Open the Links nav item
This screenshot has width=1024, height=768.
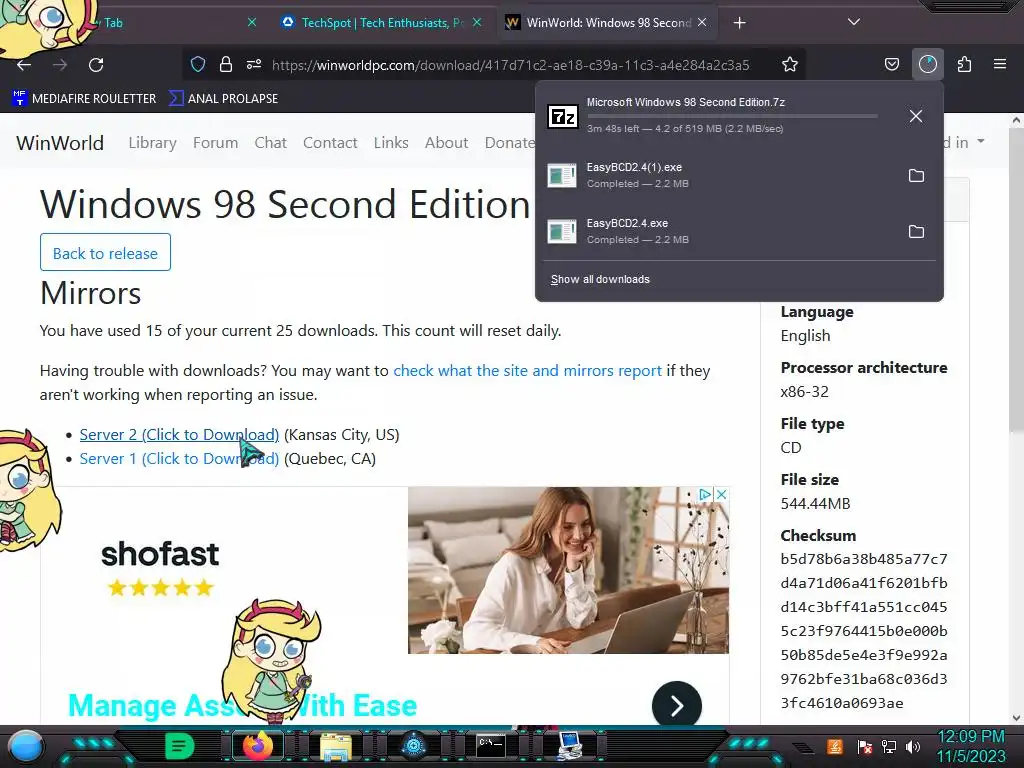click(x=391, y=142)
